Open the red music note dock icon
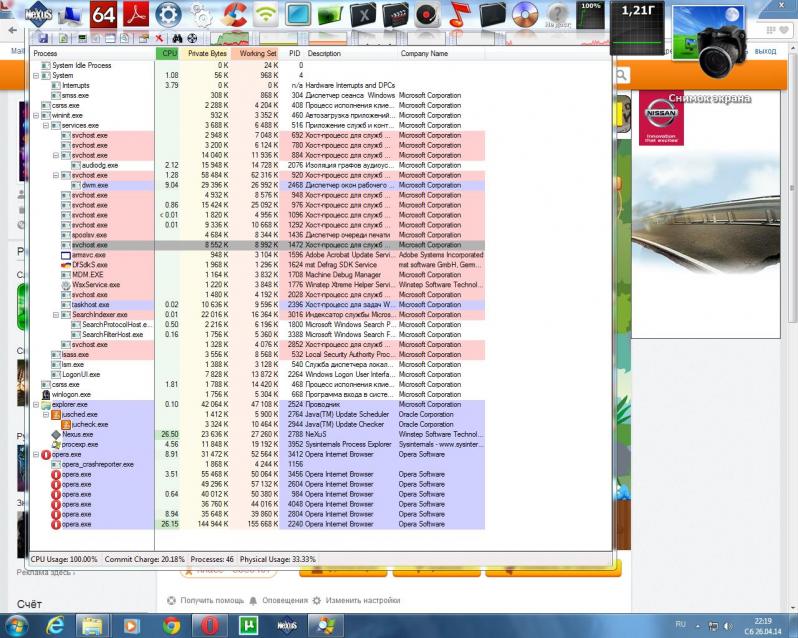798x638 pixels. point(460,14)
